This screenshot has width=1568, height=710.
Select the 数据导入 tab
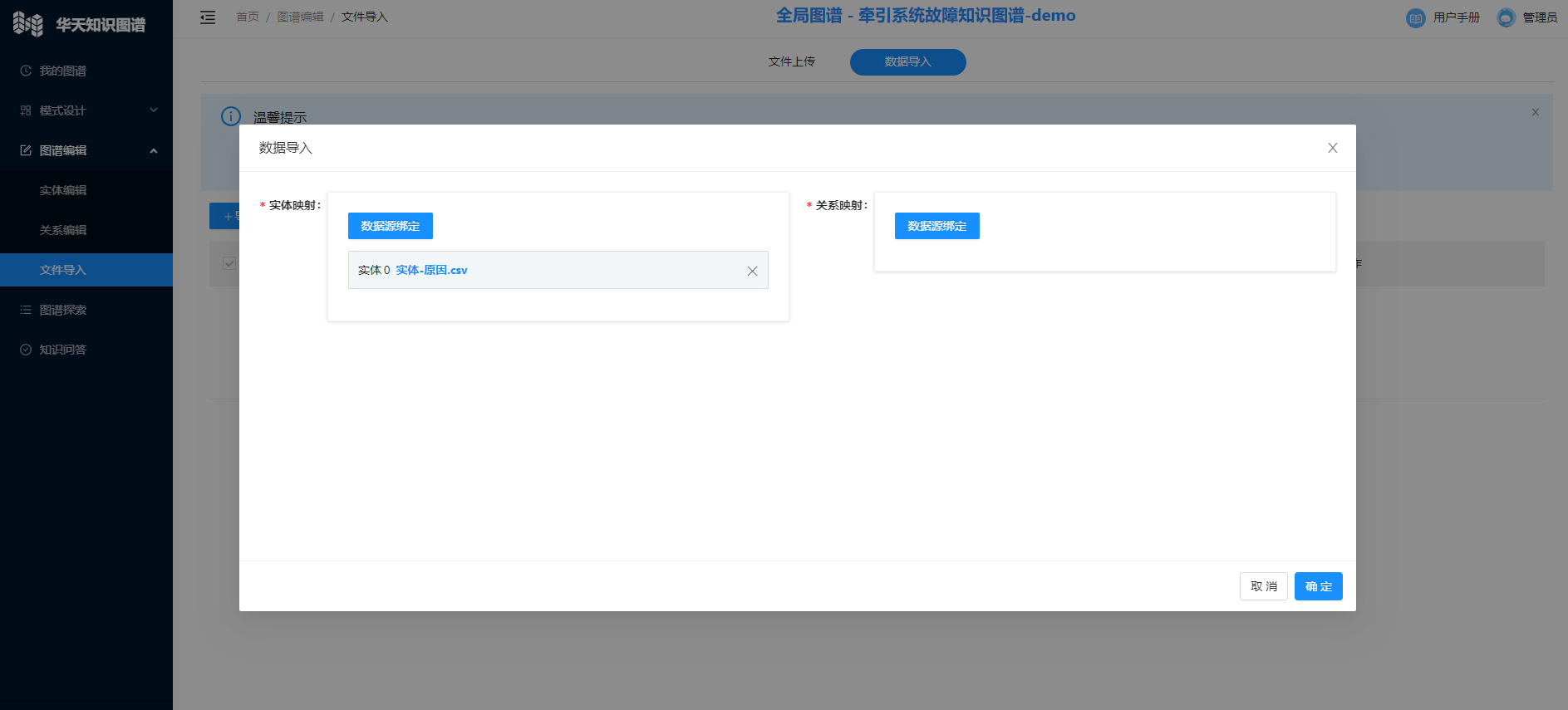point(907,61)
